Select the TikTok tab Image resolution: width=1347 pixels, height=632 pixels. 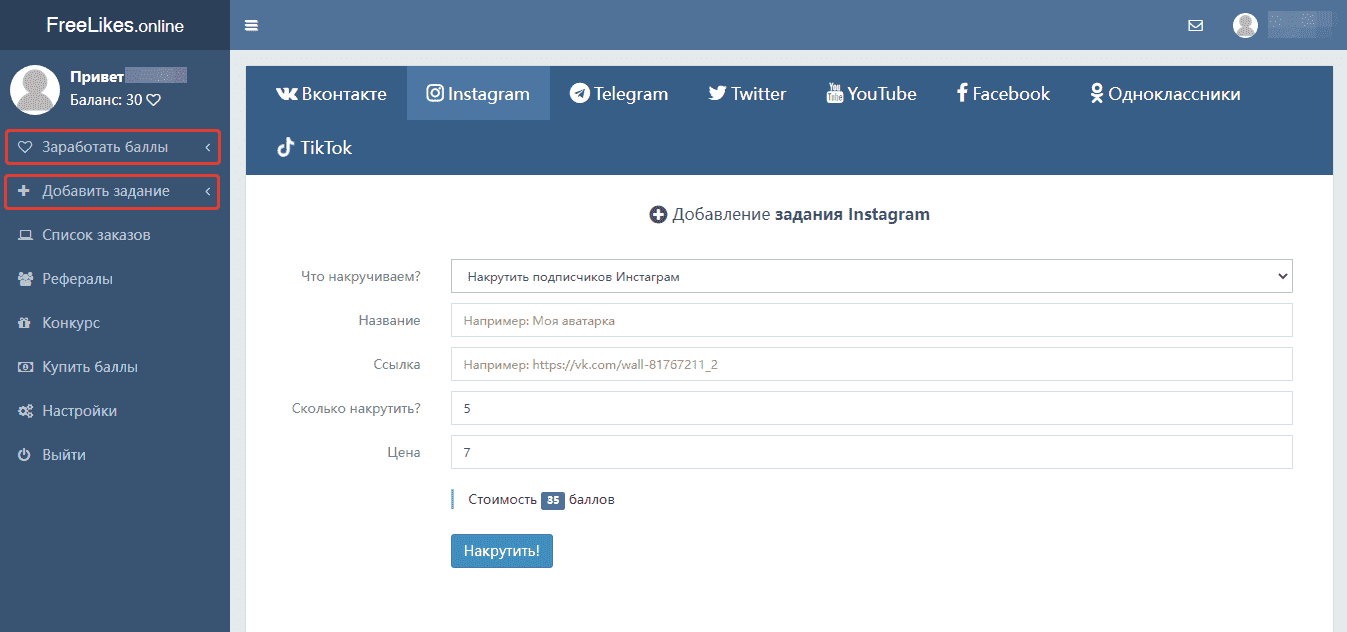[x=315, y=148]
